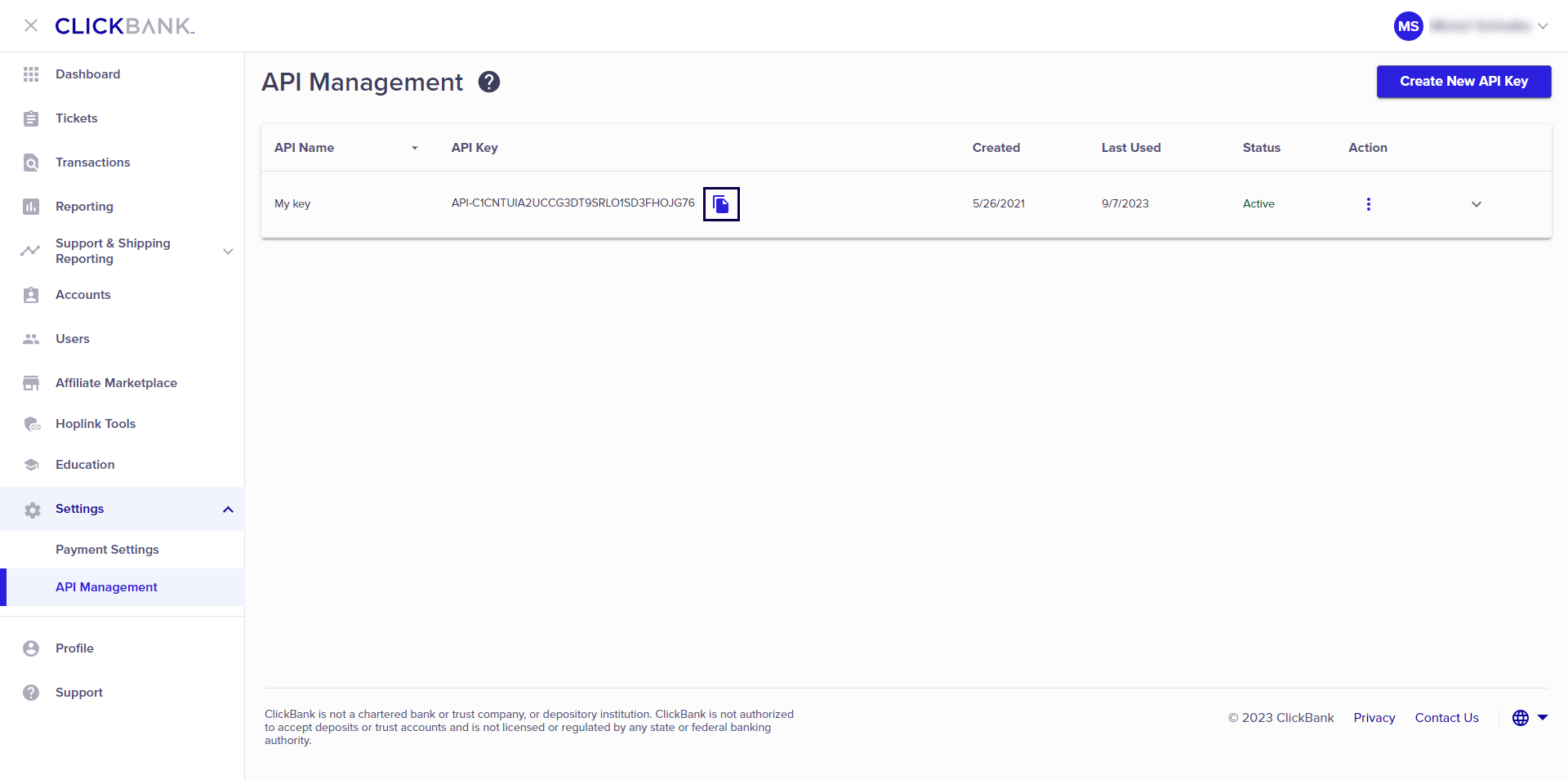Click the Tickets clipboard icon
The image size is (1568, 780).
click(31, 118)
